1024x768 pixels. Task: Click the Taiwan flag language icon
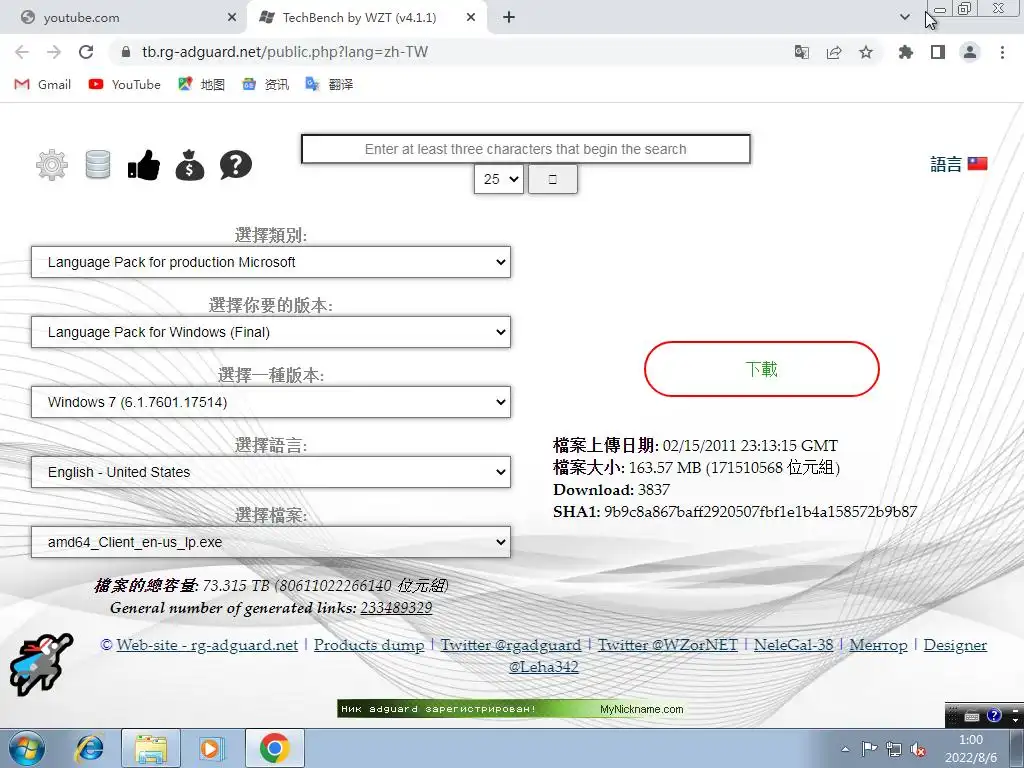point(978,163)
